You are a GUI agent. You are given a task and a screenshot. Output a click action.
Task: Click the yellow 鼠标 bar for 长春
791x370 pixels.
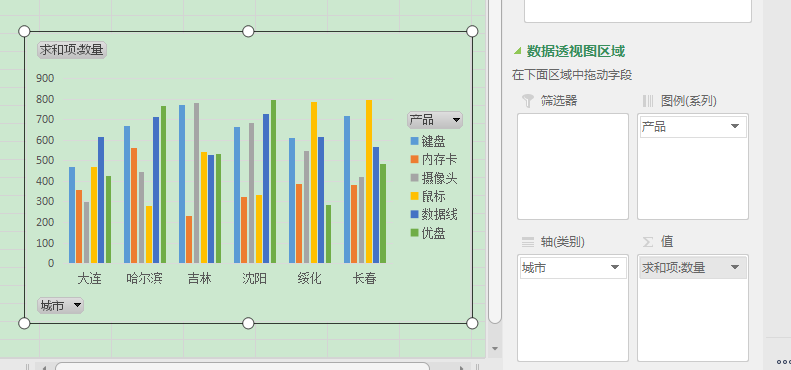369,181
